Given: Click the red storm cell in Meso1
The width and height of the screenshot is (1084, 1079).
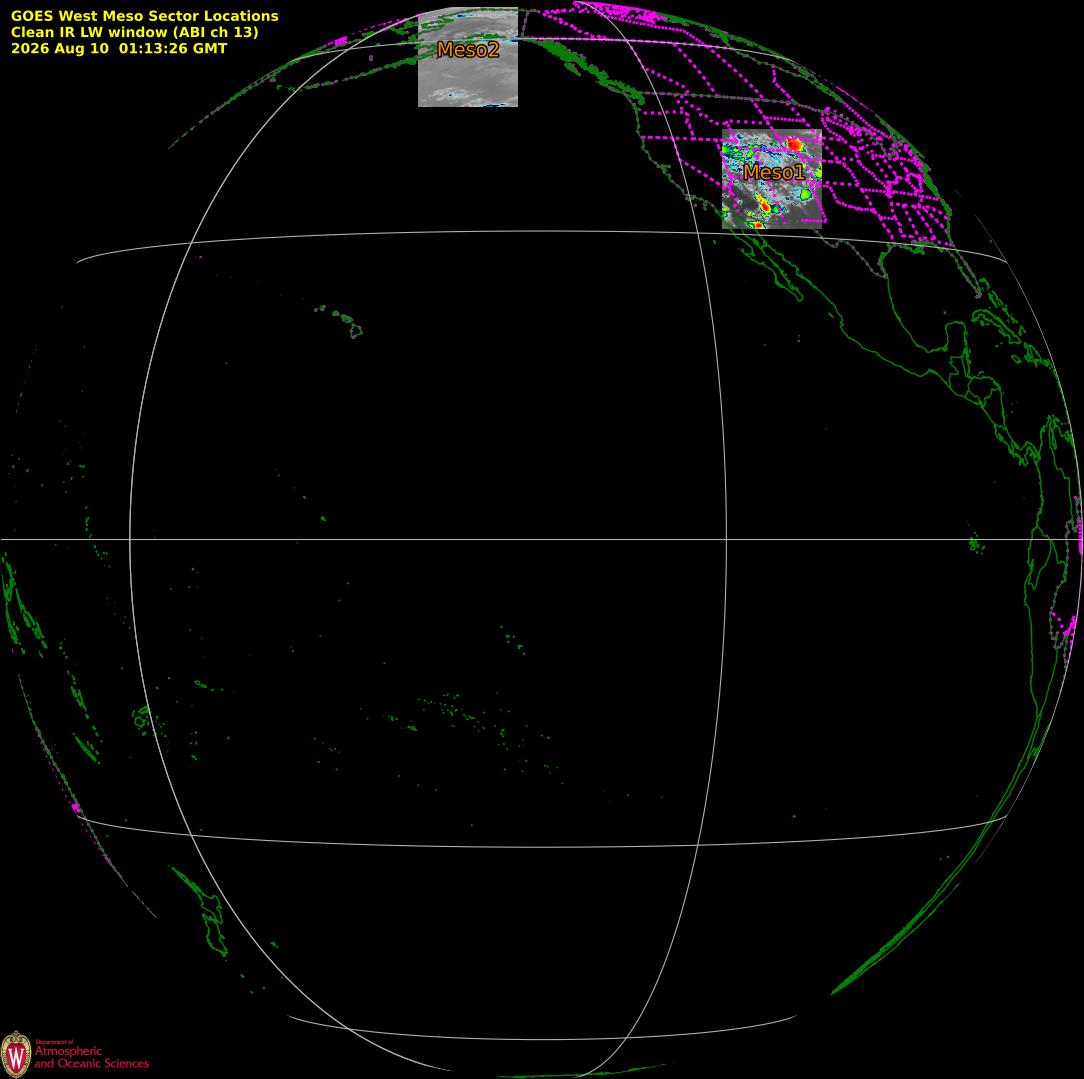Looking at the screenshot, I should 795,144.
